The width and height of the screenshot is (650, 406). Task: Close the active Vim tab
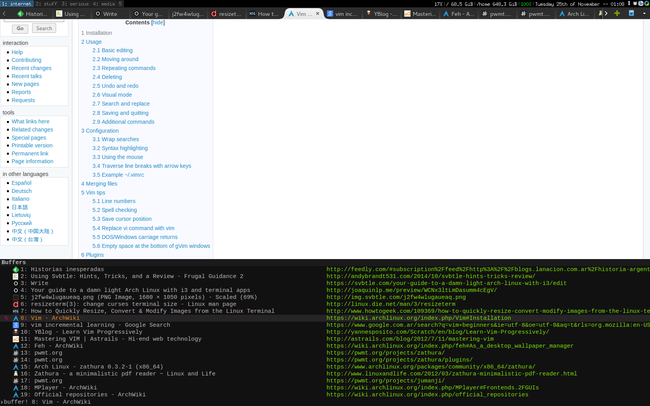tap(318, 14)
